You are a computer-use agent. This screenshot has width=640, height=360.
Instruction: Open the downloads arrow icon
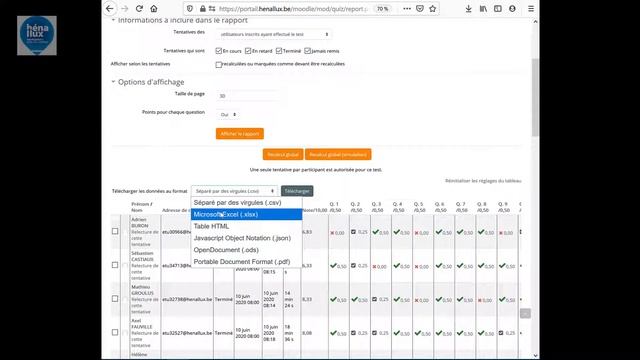pos(469,9)
